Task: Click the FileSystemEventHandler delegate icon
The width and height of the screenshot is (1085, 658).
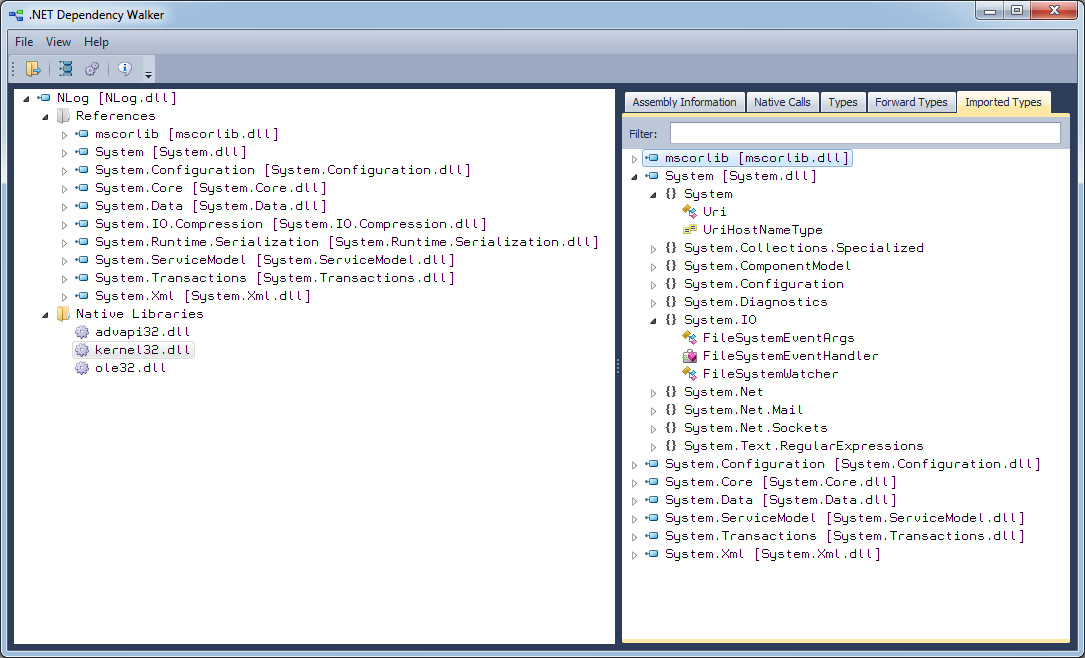Action: pyautogui.click(x=689, y=356)
